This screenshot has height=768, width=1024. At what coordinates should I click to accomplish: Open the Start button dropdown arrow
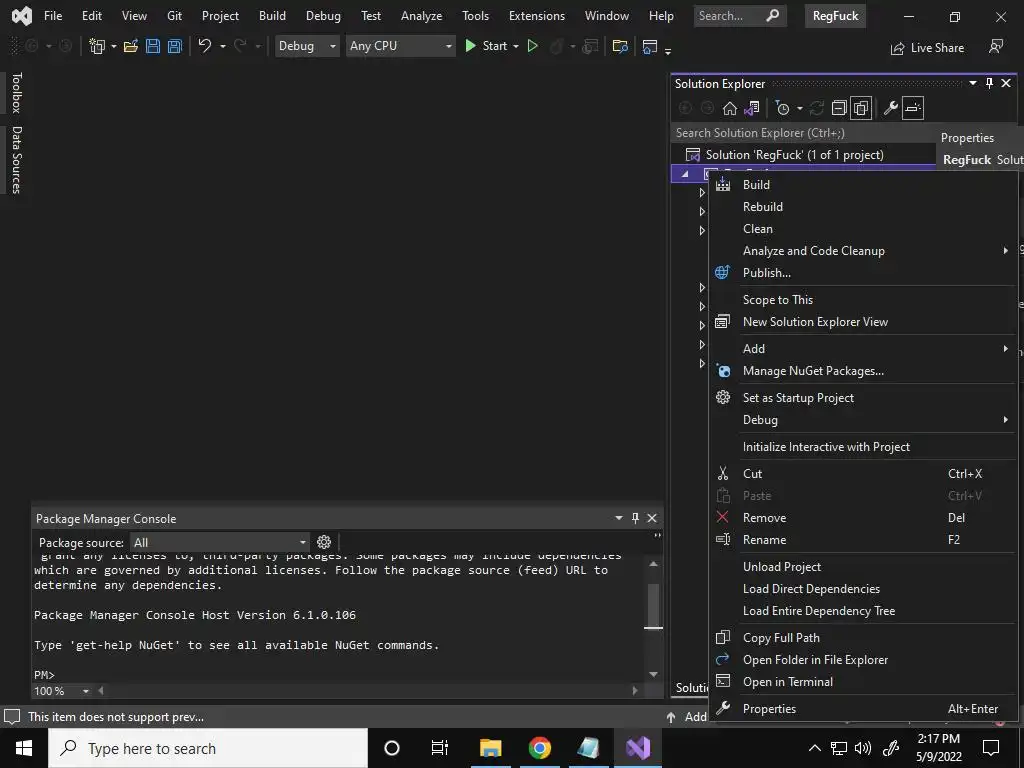click(516, 46)
